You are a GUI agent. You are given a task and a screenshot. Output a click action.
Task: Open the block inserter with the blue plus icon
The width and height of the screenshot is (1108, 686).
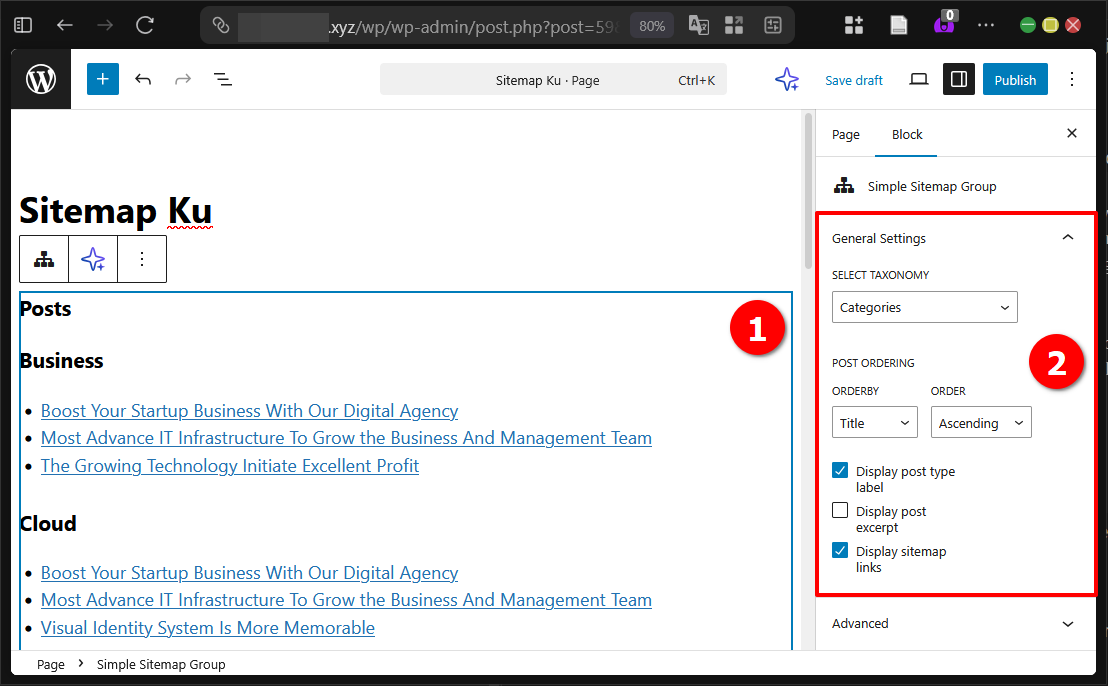click(x=102, y=79)
